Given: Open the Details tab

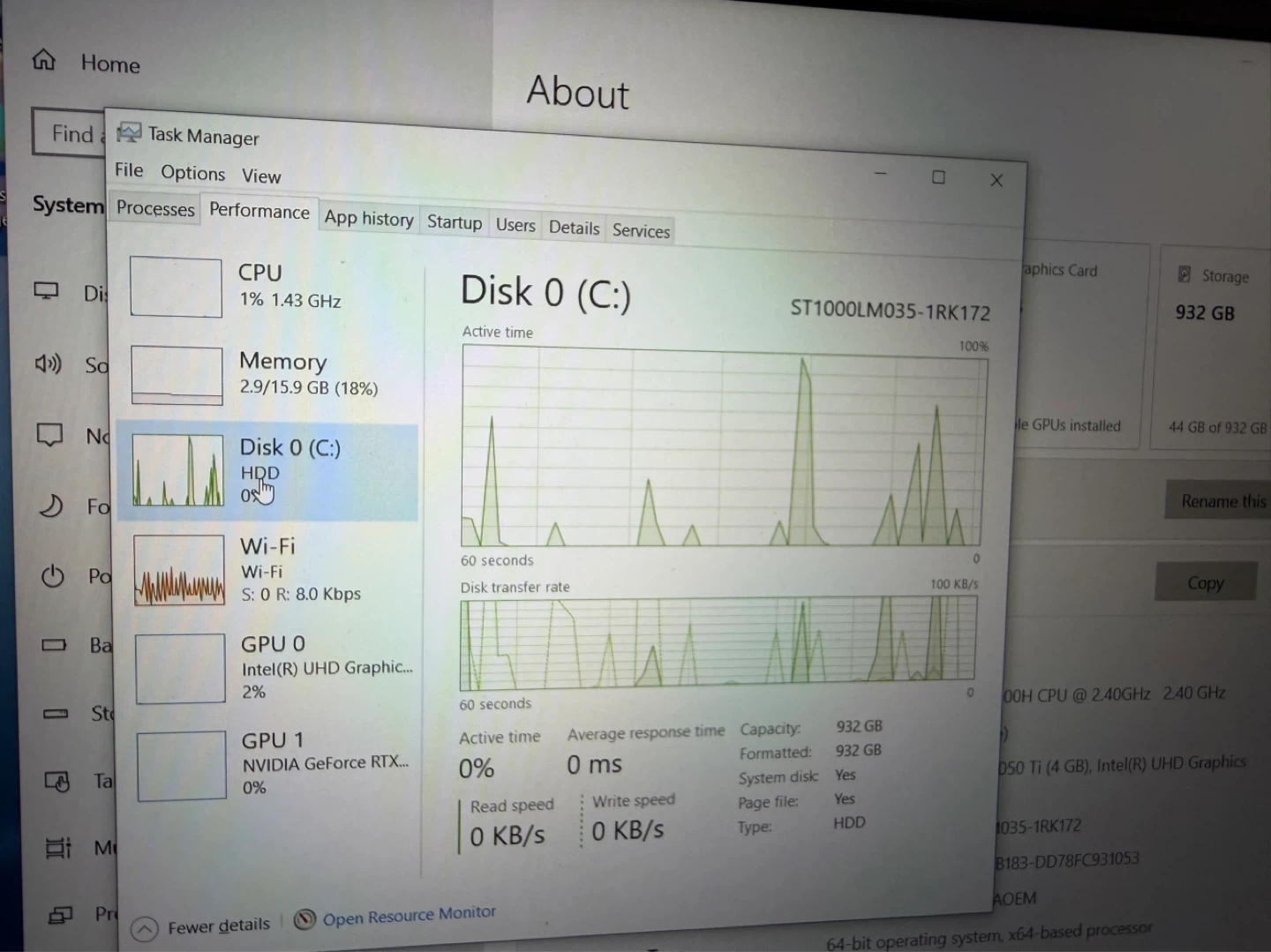Looking at the screenshot, I should pos(574,228).
